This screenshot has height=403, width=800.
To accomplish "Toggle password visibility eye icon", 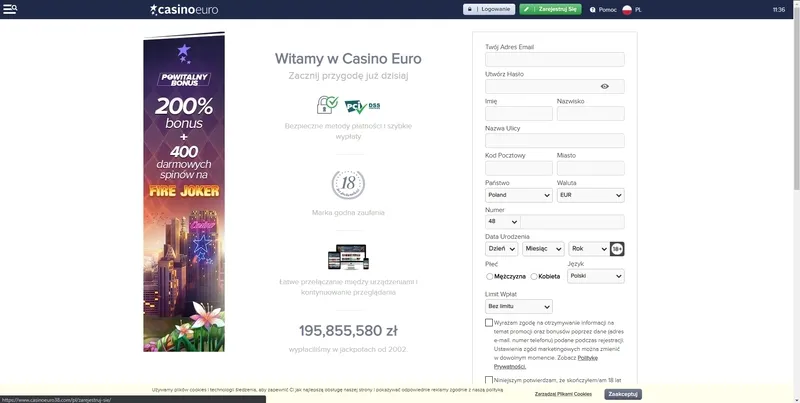I will coord(605,86).
